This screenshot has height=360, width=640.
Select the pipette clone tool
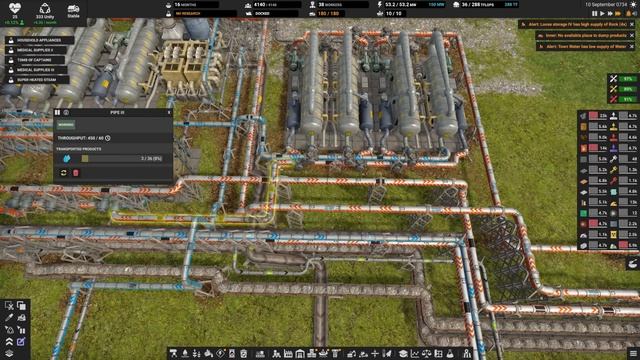pyautogui.click(x=9, y=318)
